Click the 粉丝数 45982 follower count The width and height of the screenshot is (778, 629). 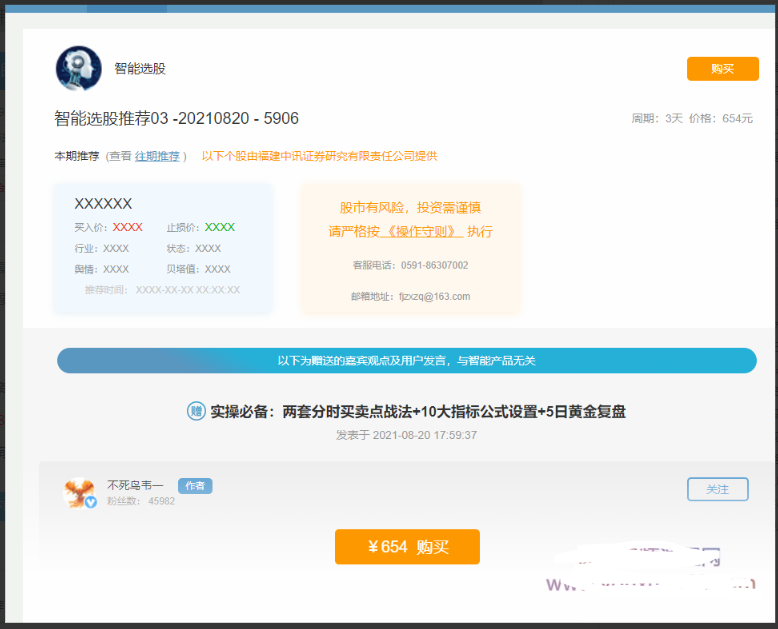(141, 501)
